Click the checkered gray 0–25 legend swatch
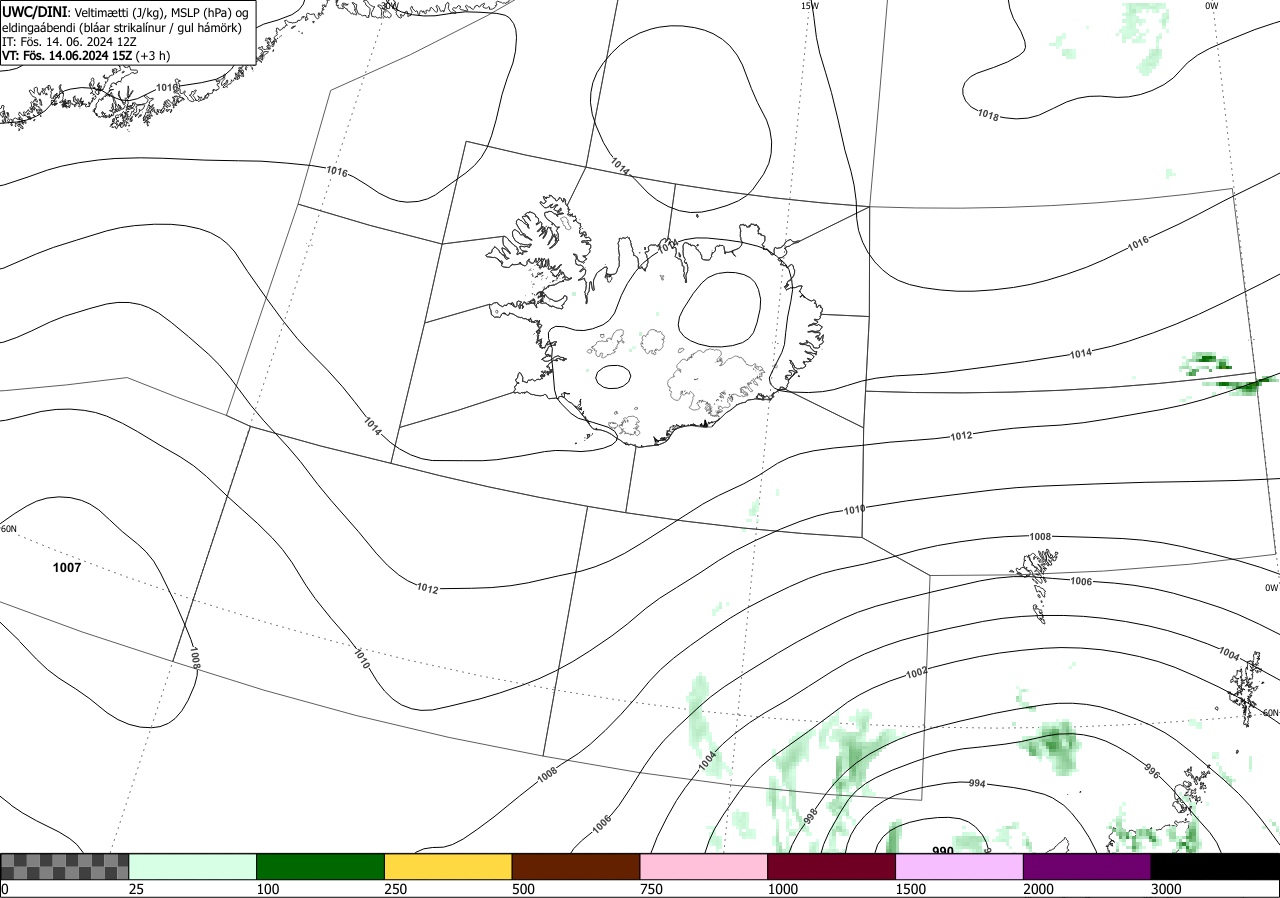The width and height of the screenshot is (1280, 898). tap(64, 866)
